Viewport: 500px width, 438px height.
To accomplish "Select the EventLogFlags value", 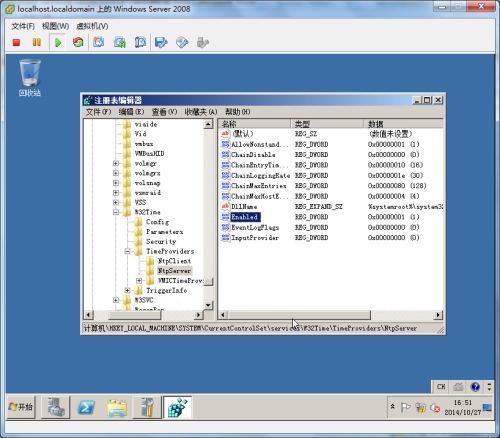I will tap(255, 227).
